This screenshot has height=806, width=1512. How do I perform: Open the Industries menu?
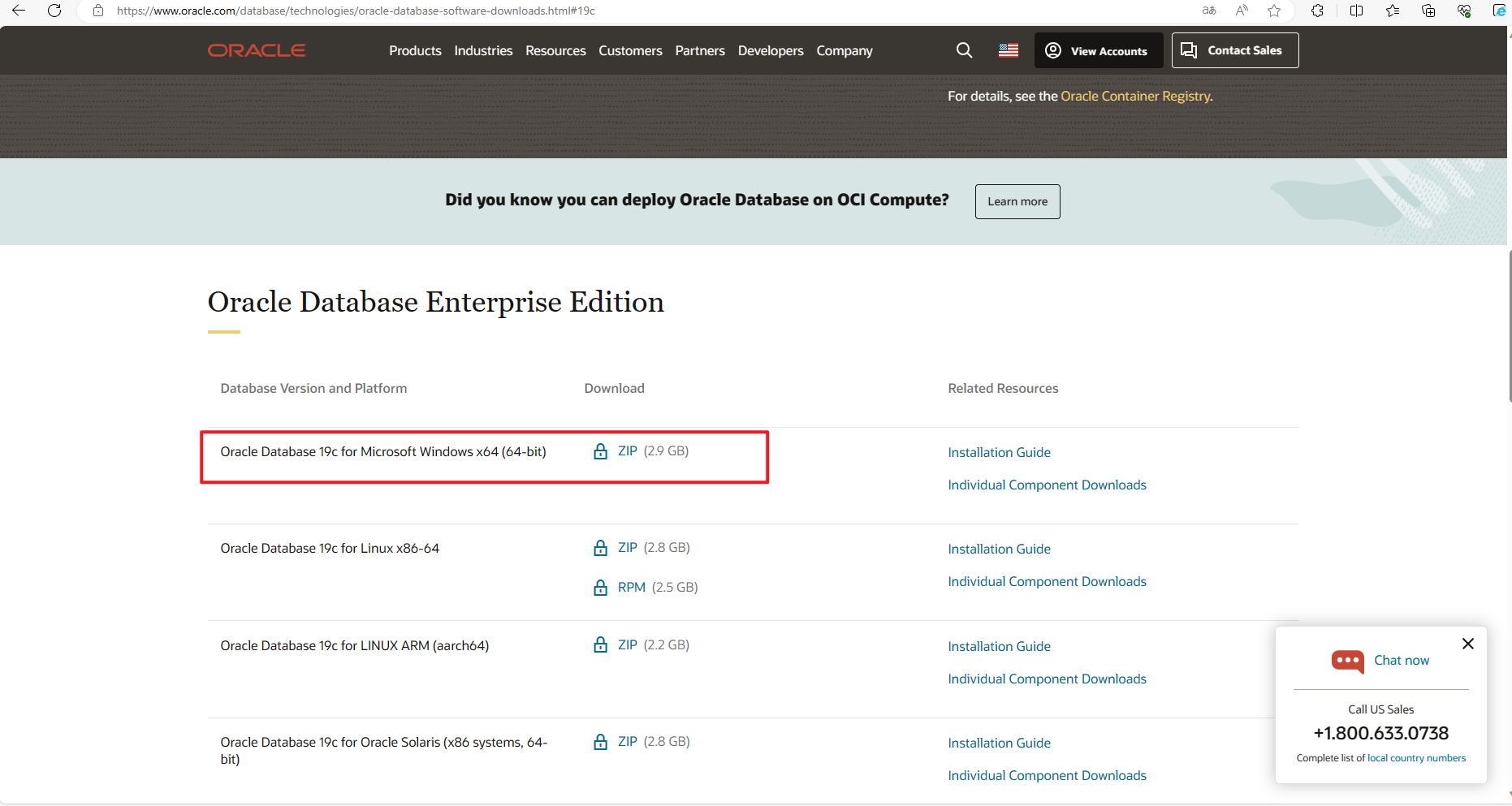pos(483,50)
